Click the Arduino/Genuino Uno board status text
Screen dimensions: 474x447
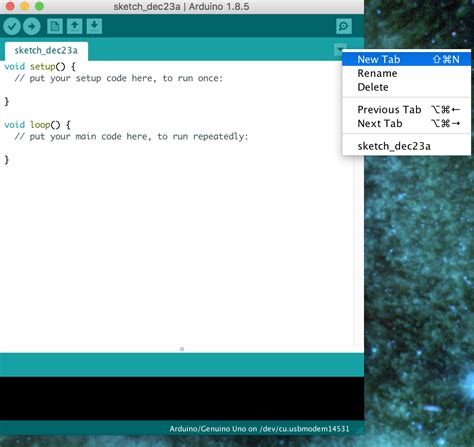pos(259,429)
